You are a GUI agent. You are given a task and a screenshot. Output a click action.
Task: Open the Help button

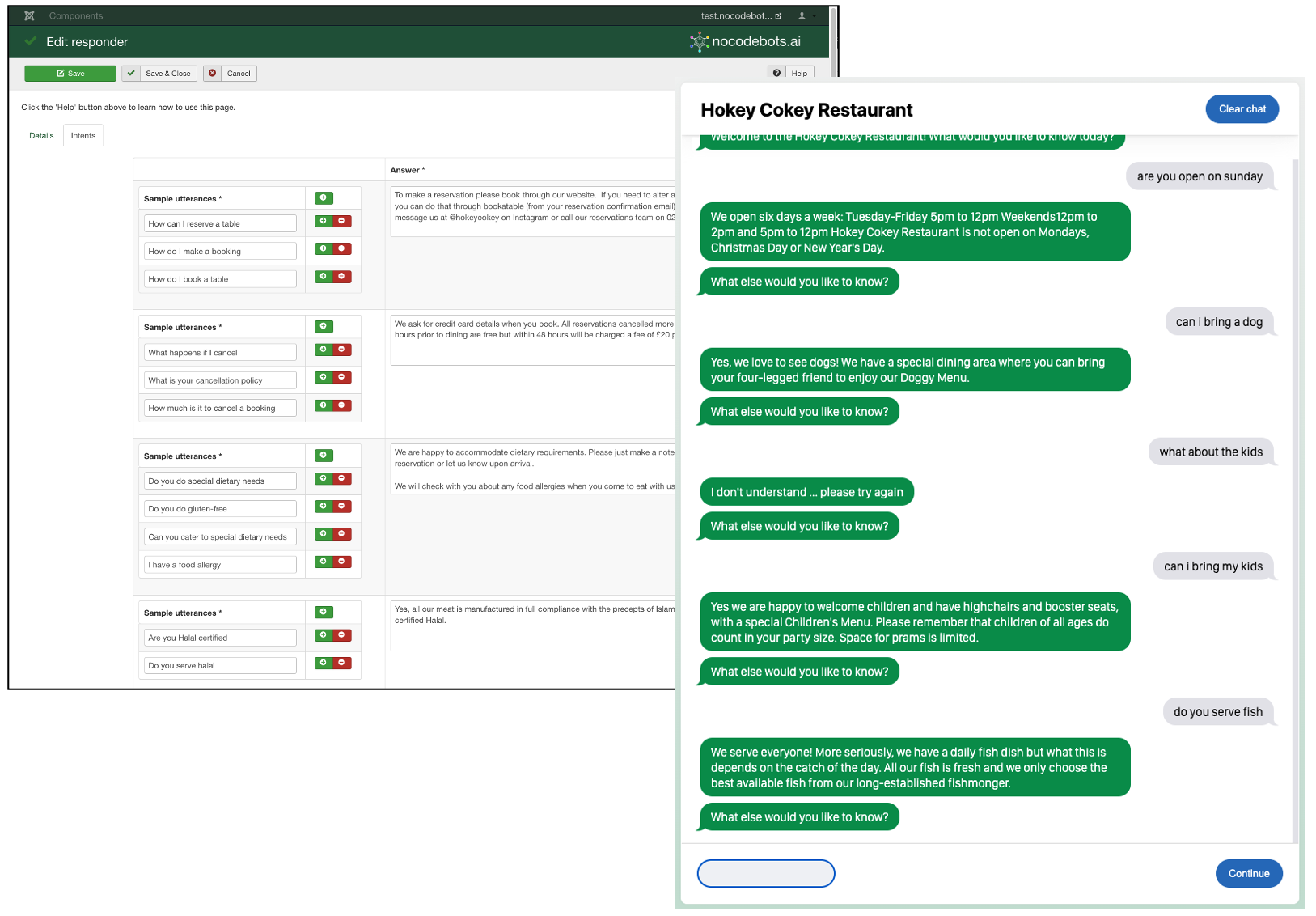pos(790,74)
